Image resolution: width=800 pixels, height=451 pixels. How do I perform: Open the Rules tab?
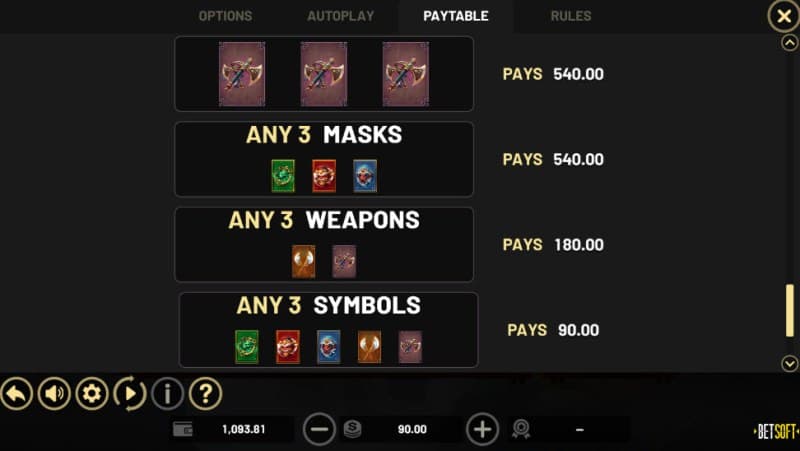click(571, 16)
